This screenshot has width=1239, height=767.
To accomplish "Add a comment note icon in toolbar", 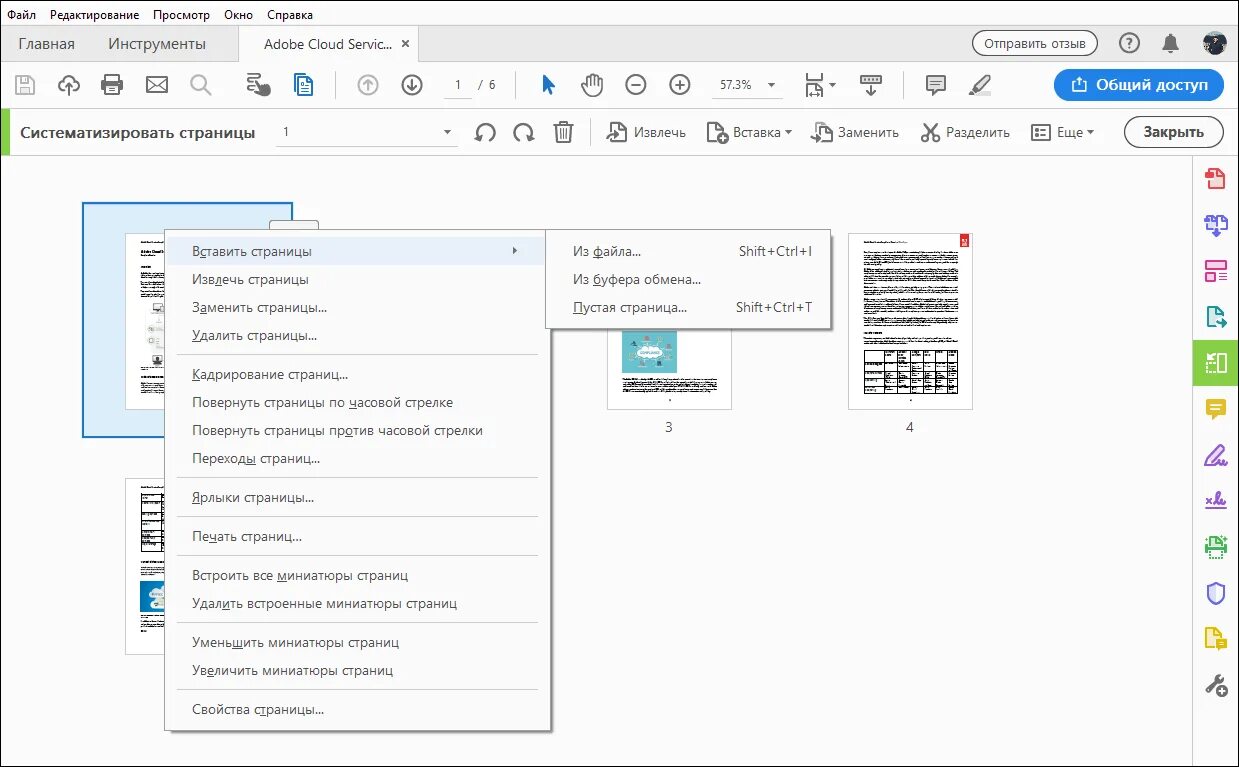I will pyautogui.click(x=936, y=85).
